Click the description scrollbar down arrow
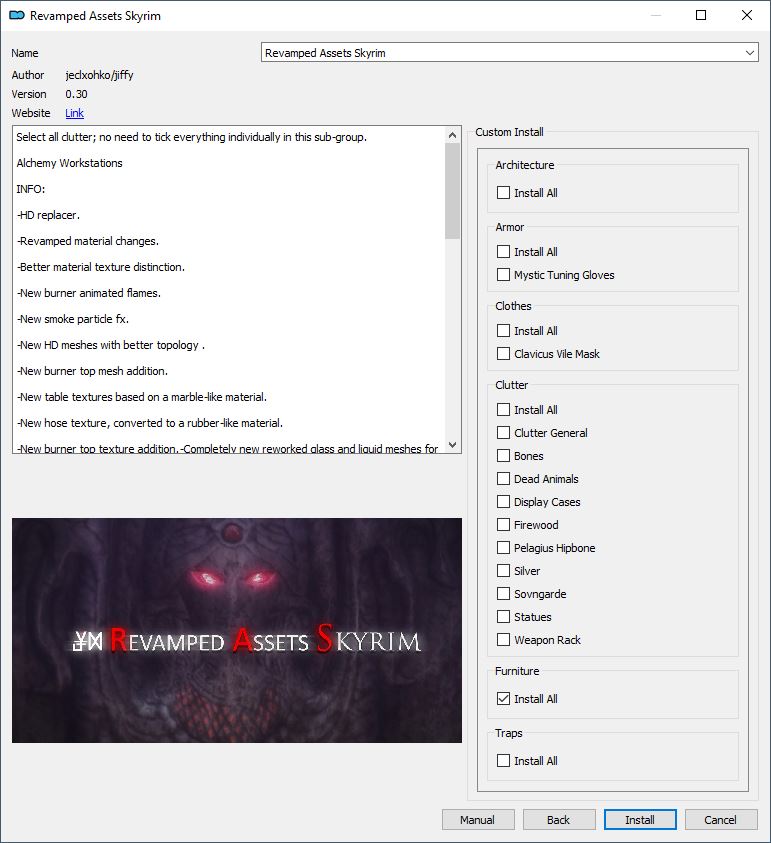 453,445
